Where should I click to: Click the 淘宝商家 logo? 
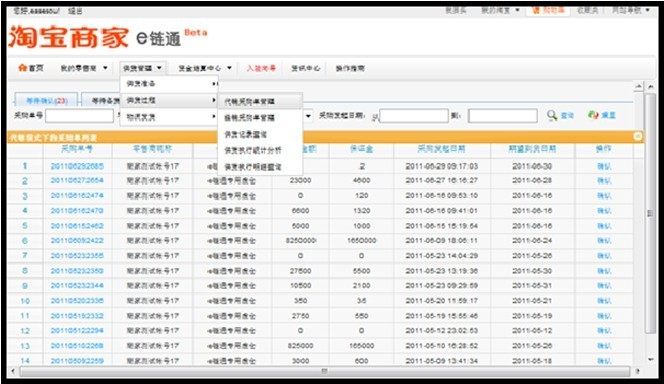68,37
